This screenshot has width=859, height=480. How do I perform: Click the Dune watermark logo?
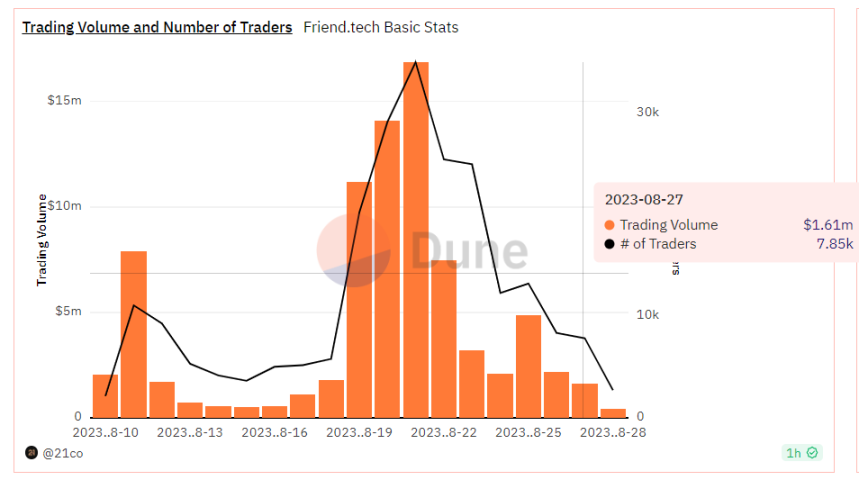(x=422, y=251)
